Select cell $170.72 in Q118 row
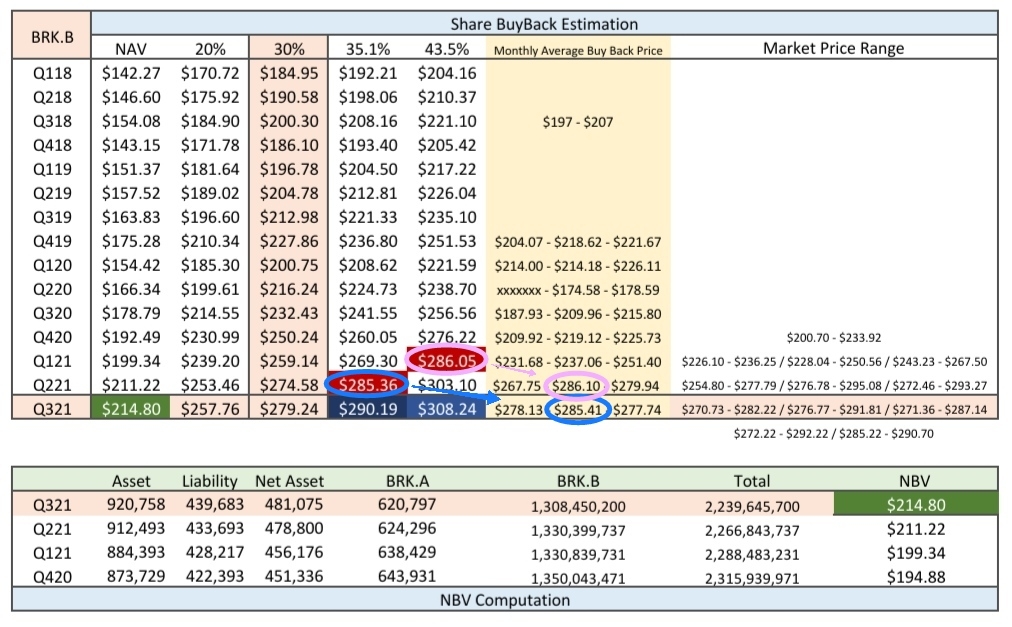 (210, 73)
